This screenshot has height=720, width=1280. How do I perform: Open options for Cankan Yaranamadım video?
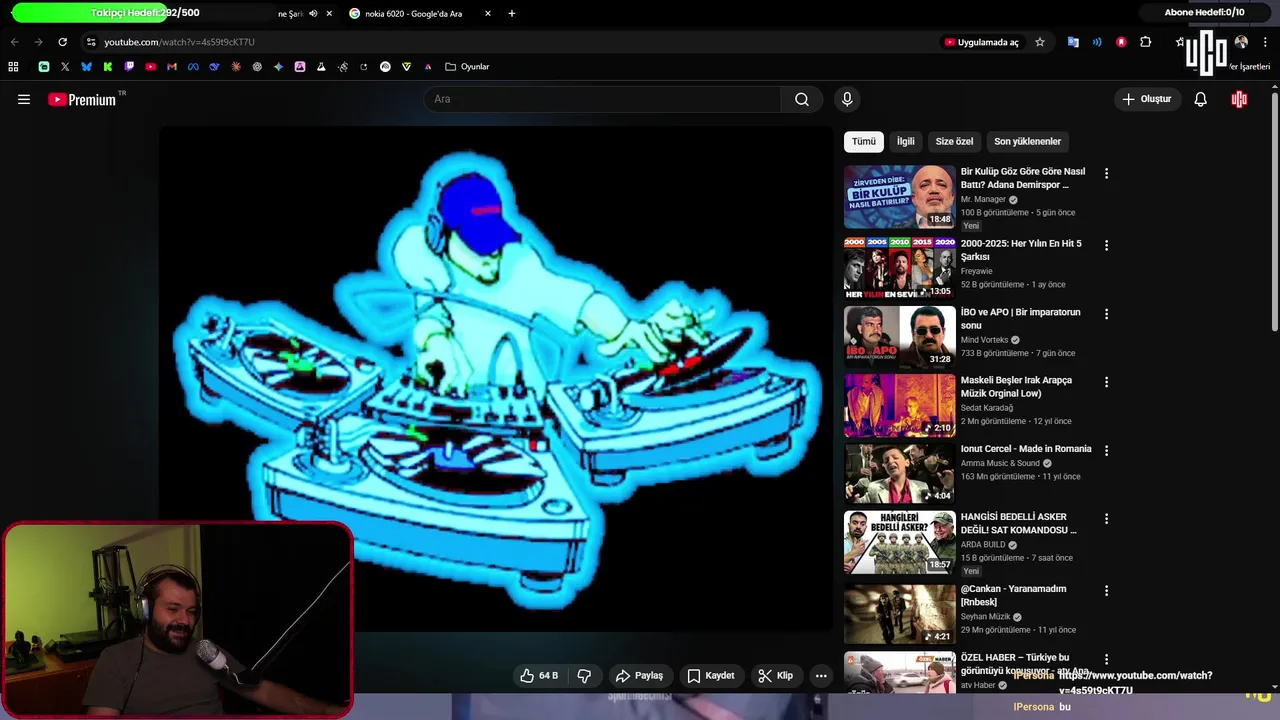click(1106, 591)
